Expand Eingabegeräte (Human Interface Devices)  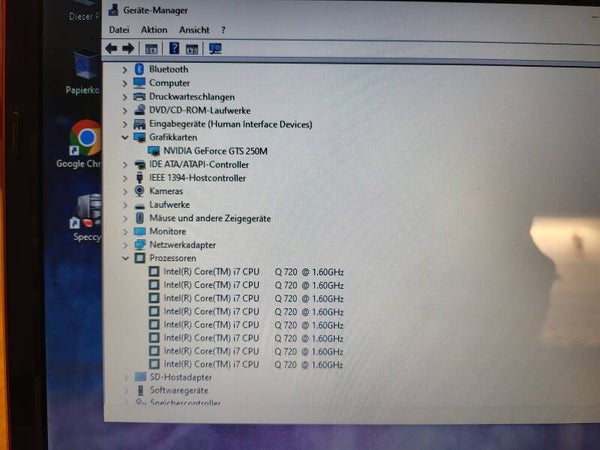[125, 124]
